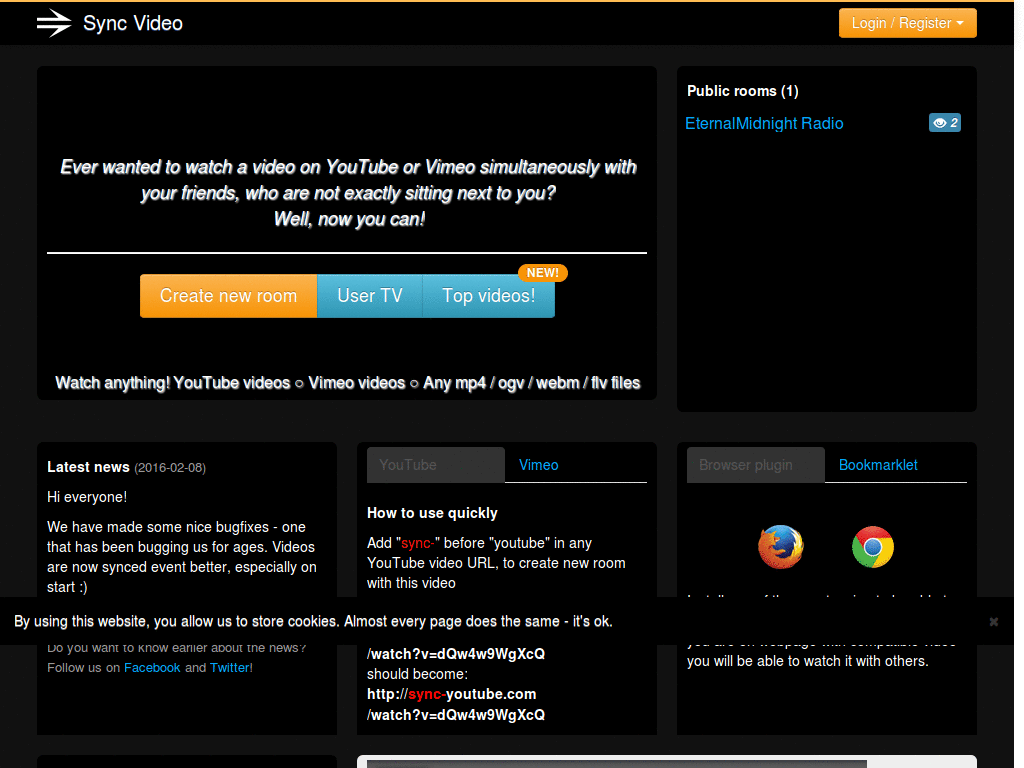The image size is (1024, 768).
Task: Click the NEW! badge on Top videos
Action: [x=543, y=272]
